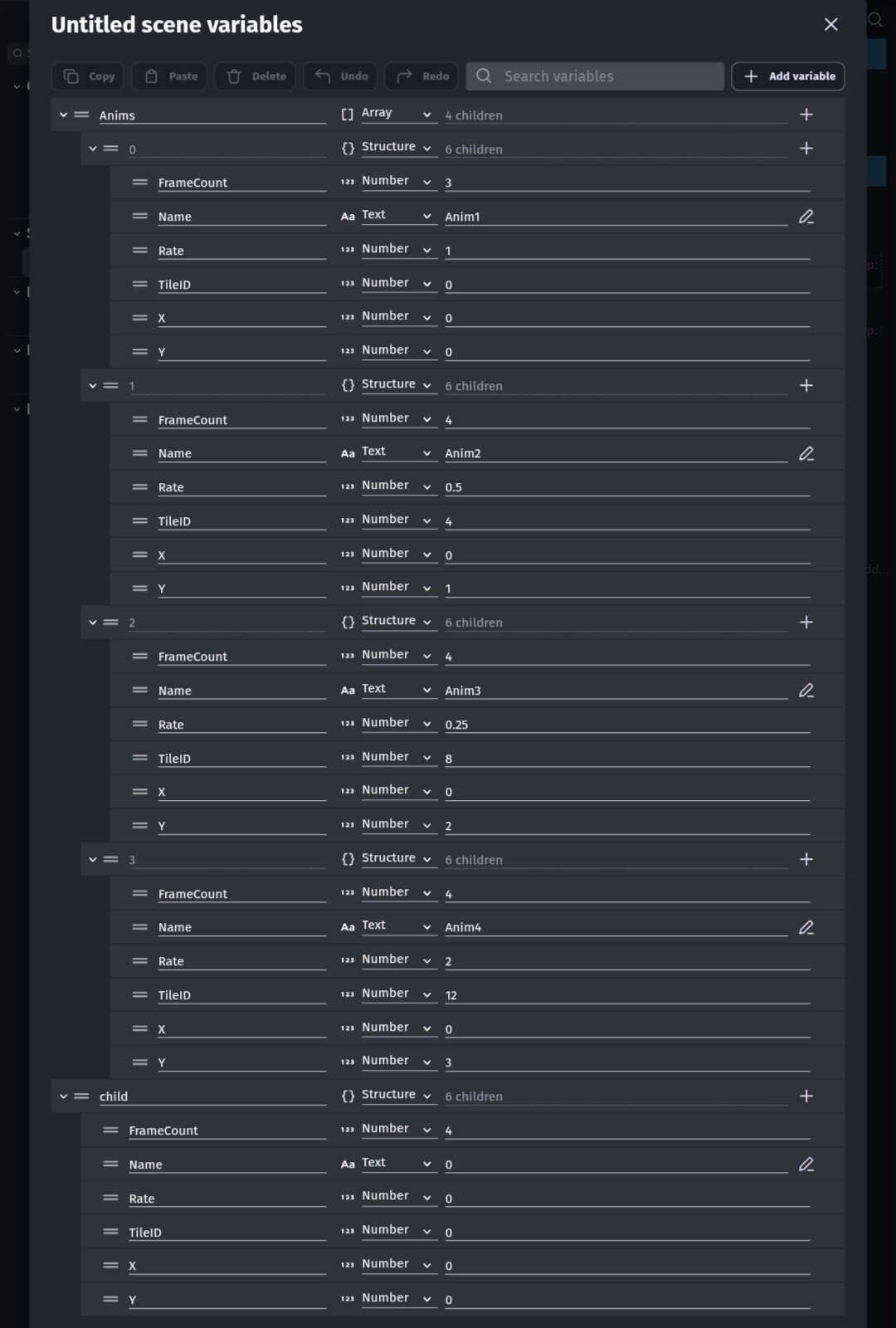Click the Add variable button
This screenshot has height=1328, width=896.
click(788, 76)
